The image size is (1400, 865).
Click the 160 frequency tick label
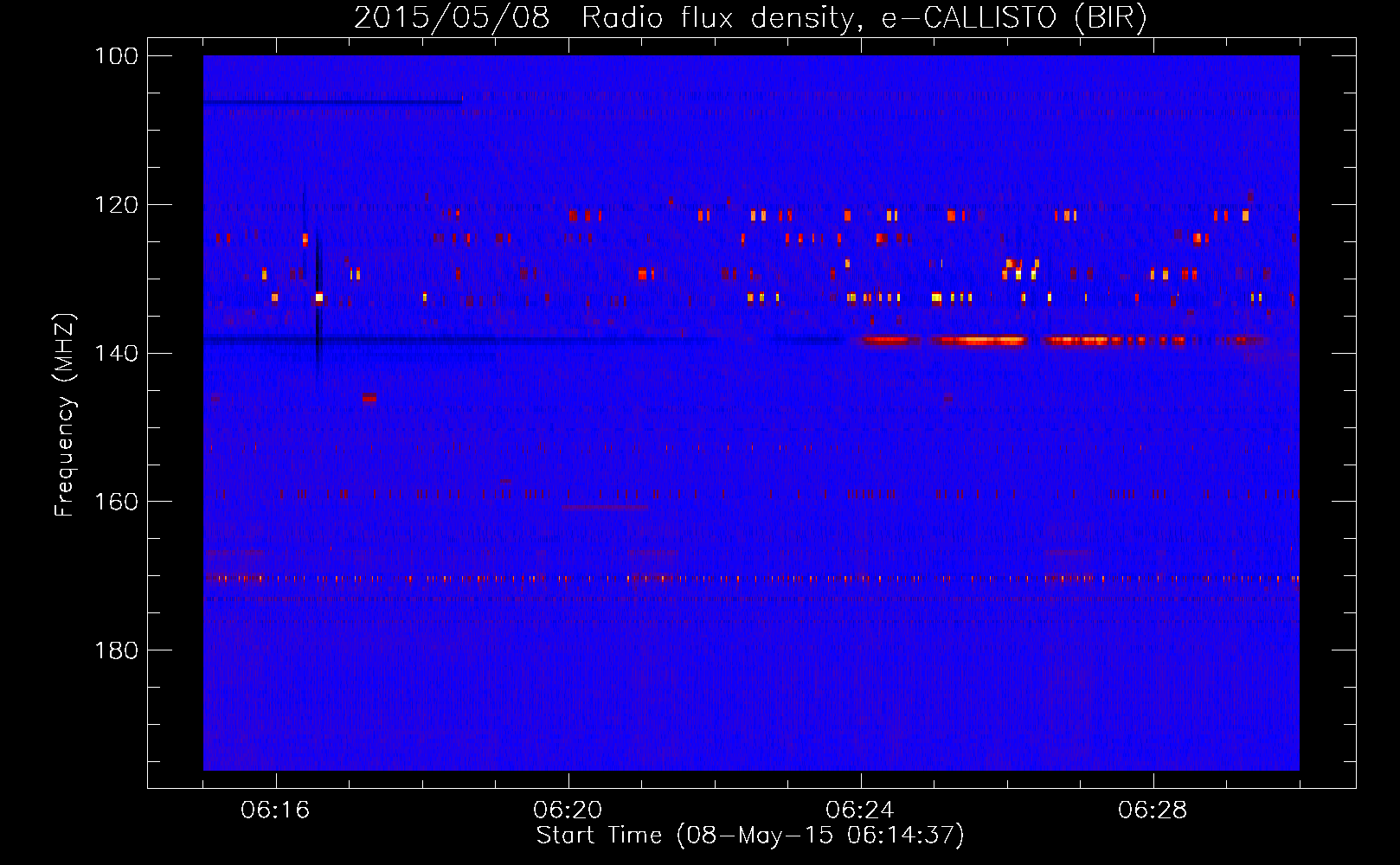(x=116, y=503)
